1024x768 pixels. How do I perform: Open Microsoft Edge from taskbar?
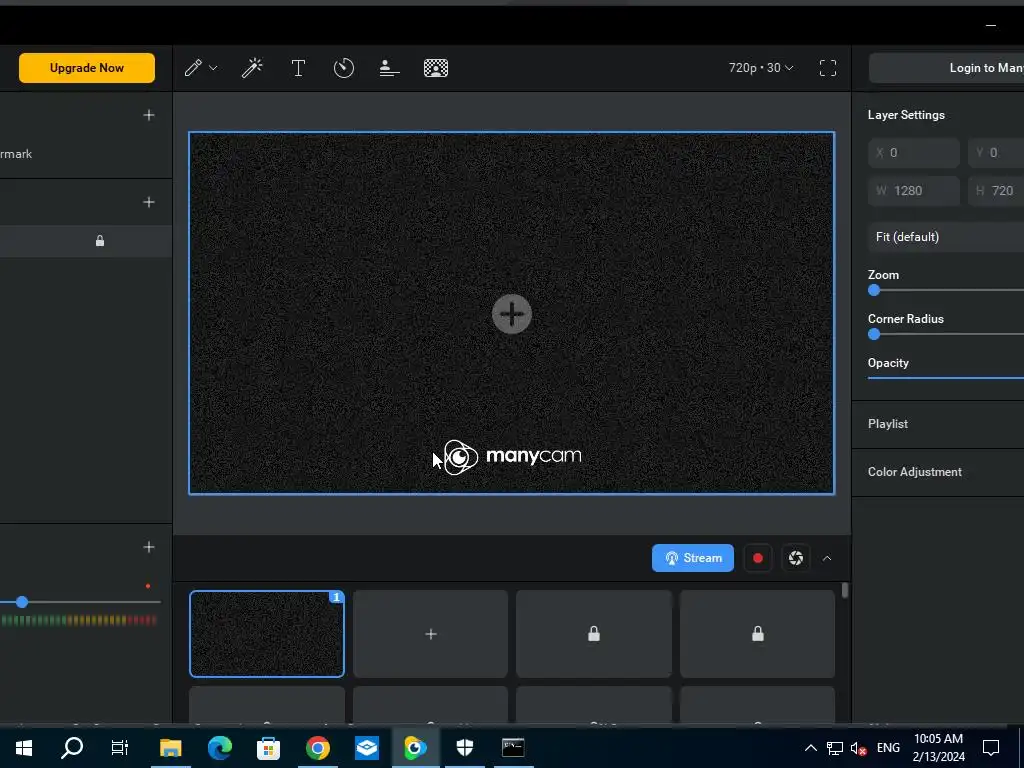click(x=219, y=748)
